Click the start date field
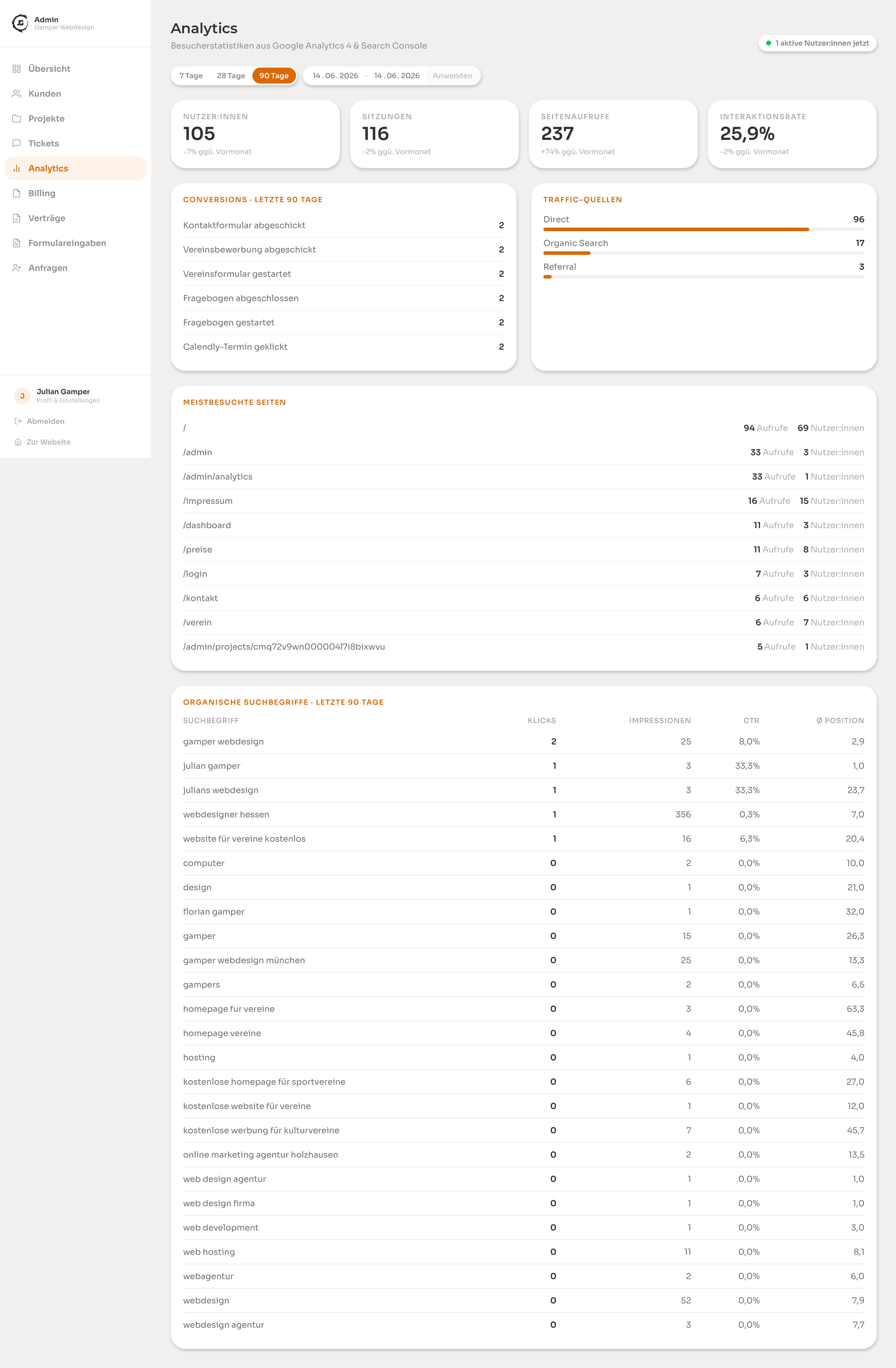 (336, 76)
